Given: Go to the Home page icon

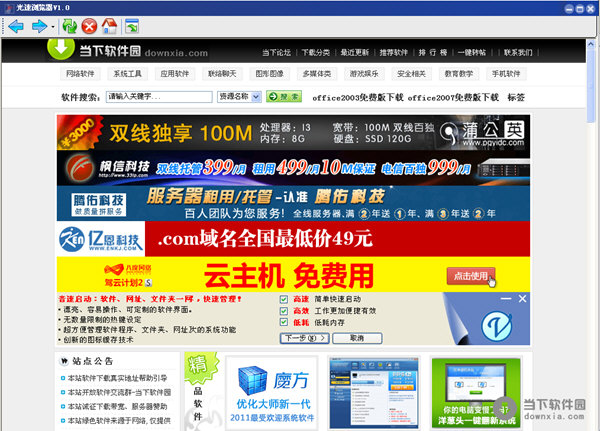Looking at the screenshot, I should click(x=110, y=25).
